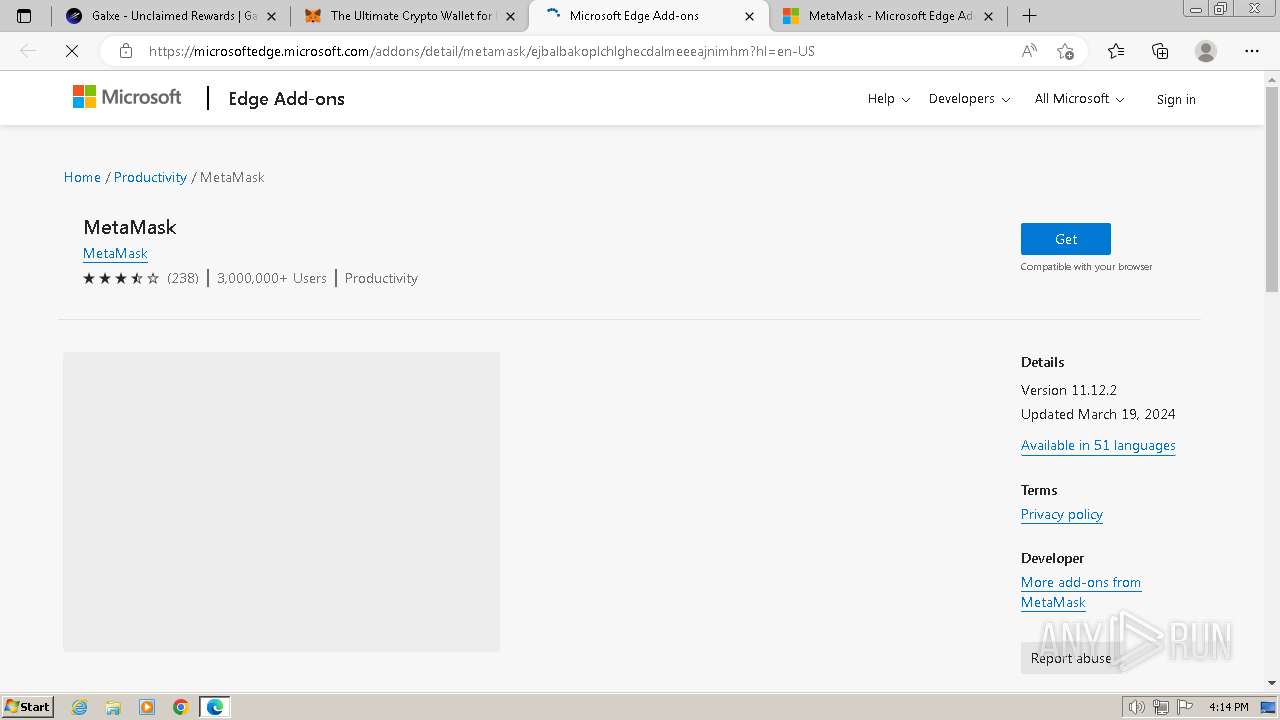Open Available in 51 languages link
Viewport: 1280px width, 720px height.
[1098, 445]
